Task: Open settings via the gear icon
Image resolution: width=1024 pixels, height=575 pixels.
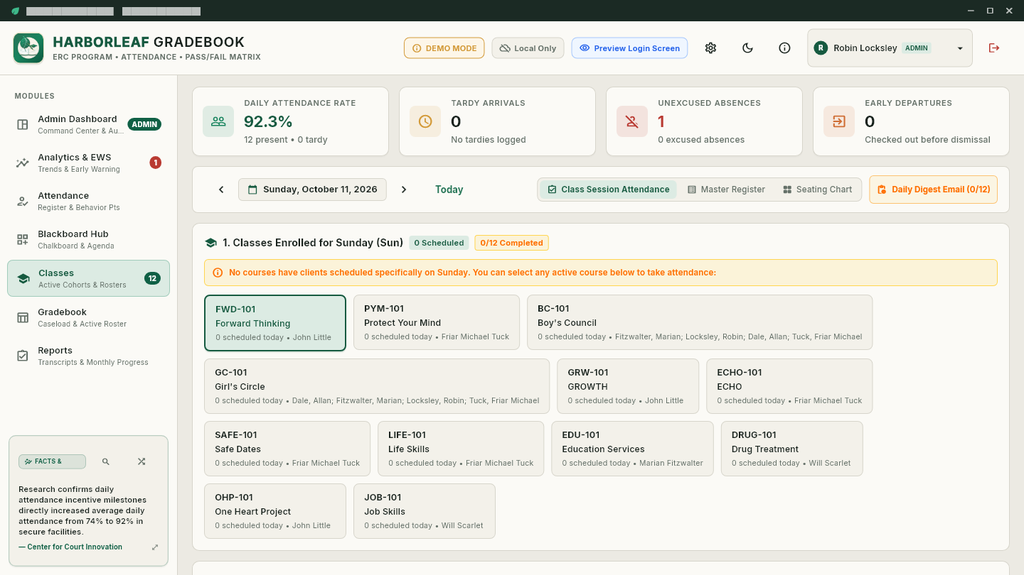Action: [711, 48]
